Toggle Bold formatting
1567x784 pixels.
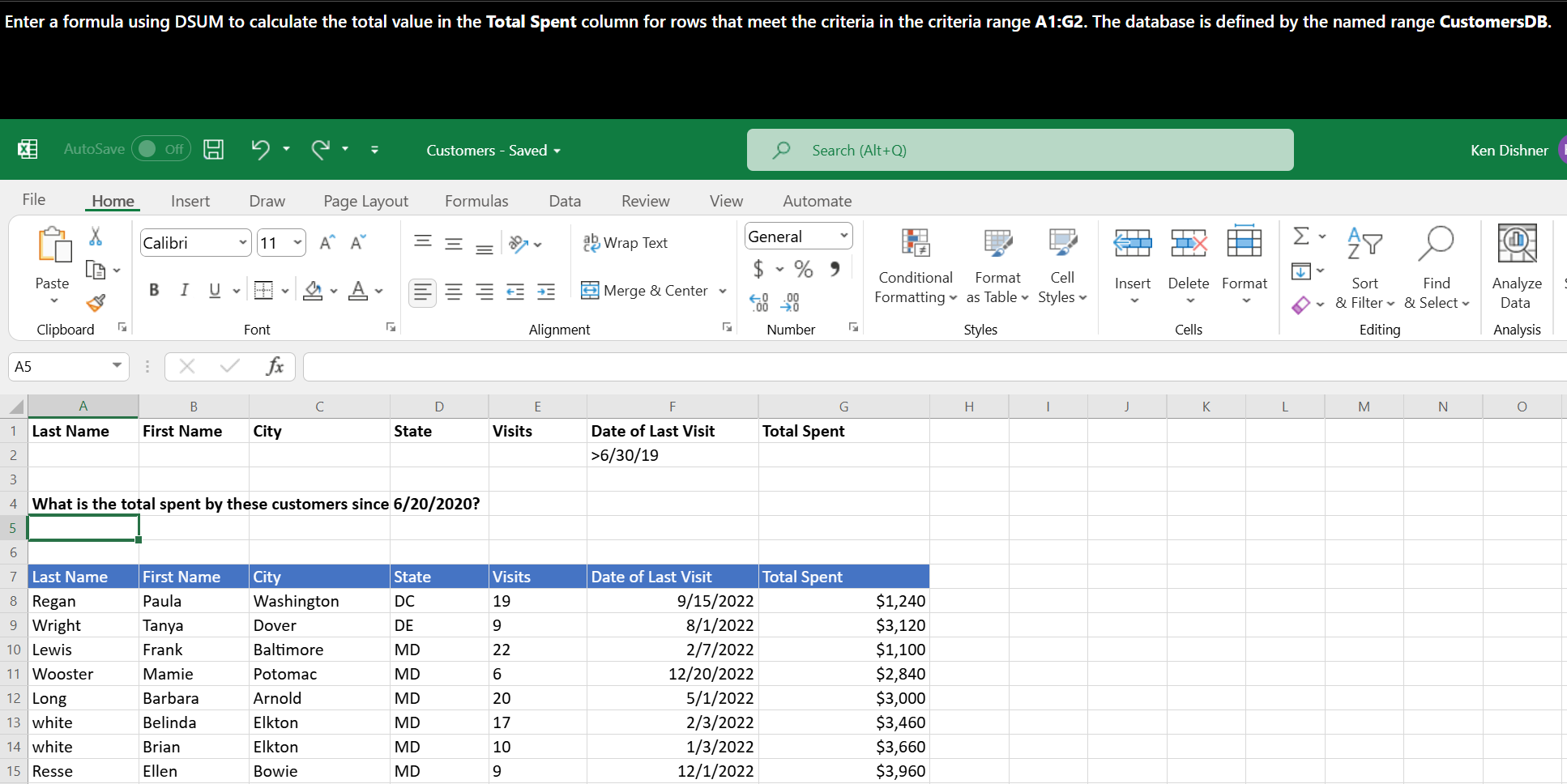click(154, 290)
